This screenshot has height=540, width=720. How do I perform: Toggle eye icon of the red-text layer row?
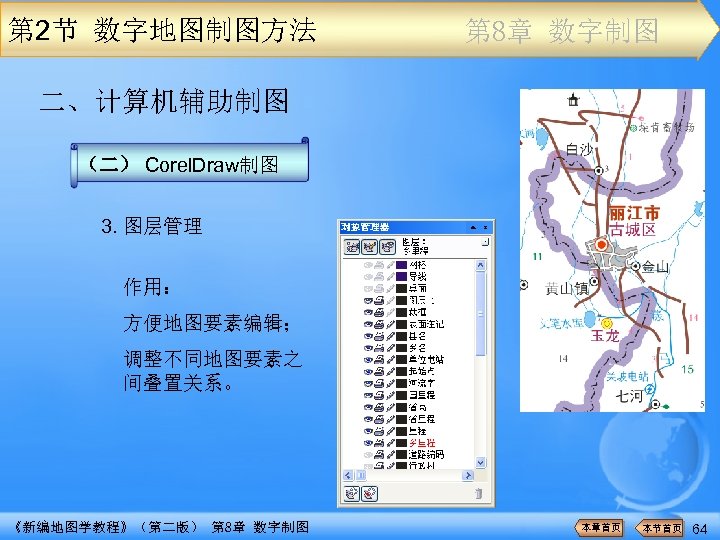(x=368, y=443)
